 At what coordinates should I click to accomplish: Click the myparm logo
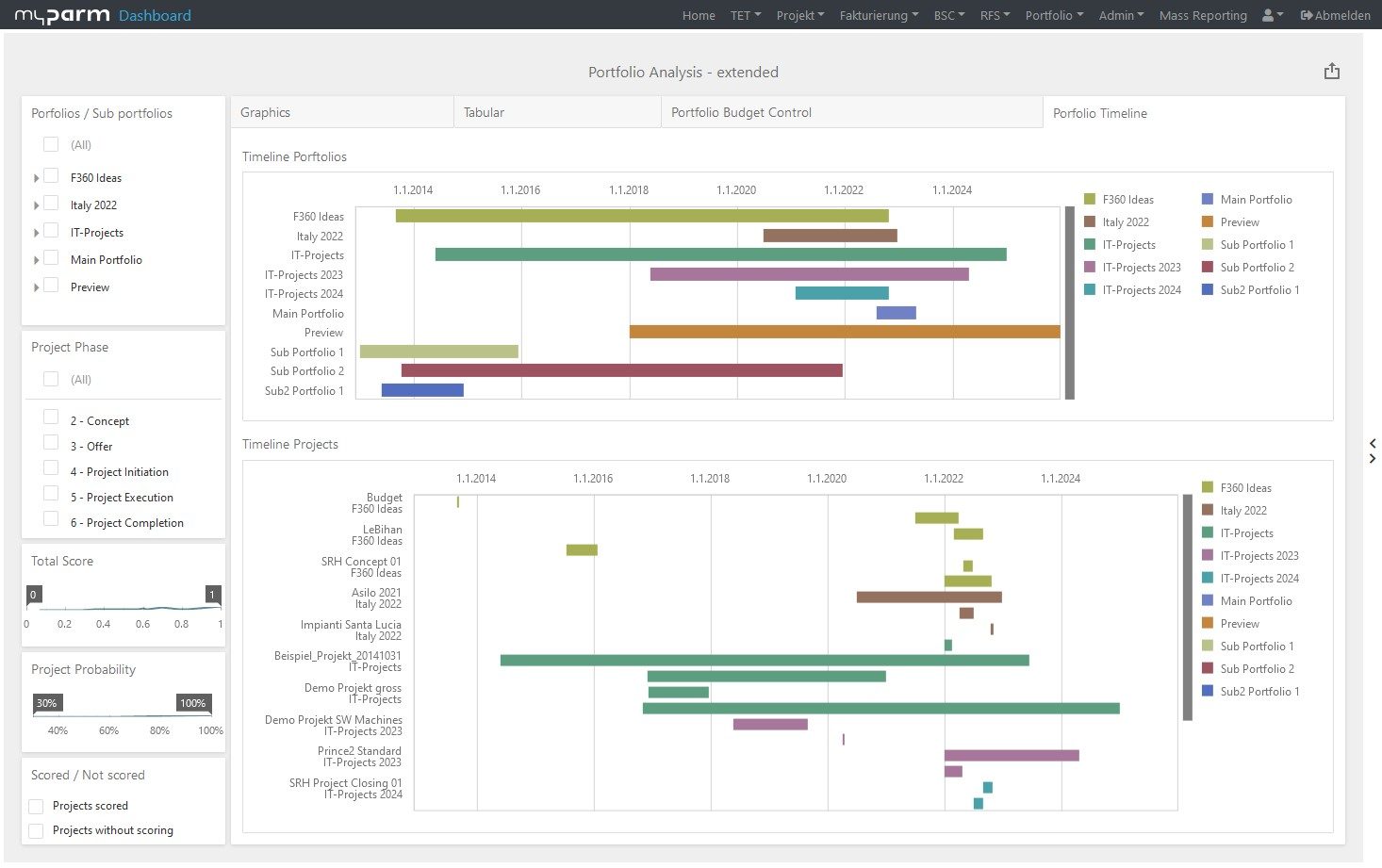point(62,15)
